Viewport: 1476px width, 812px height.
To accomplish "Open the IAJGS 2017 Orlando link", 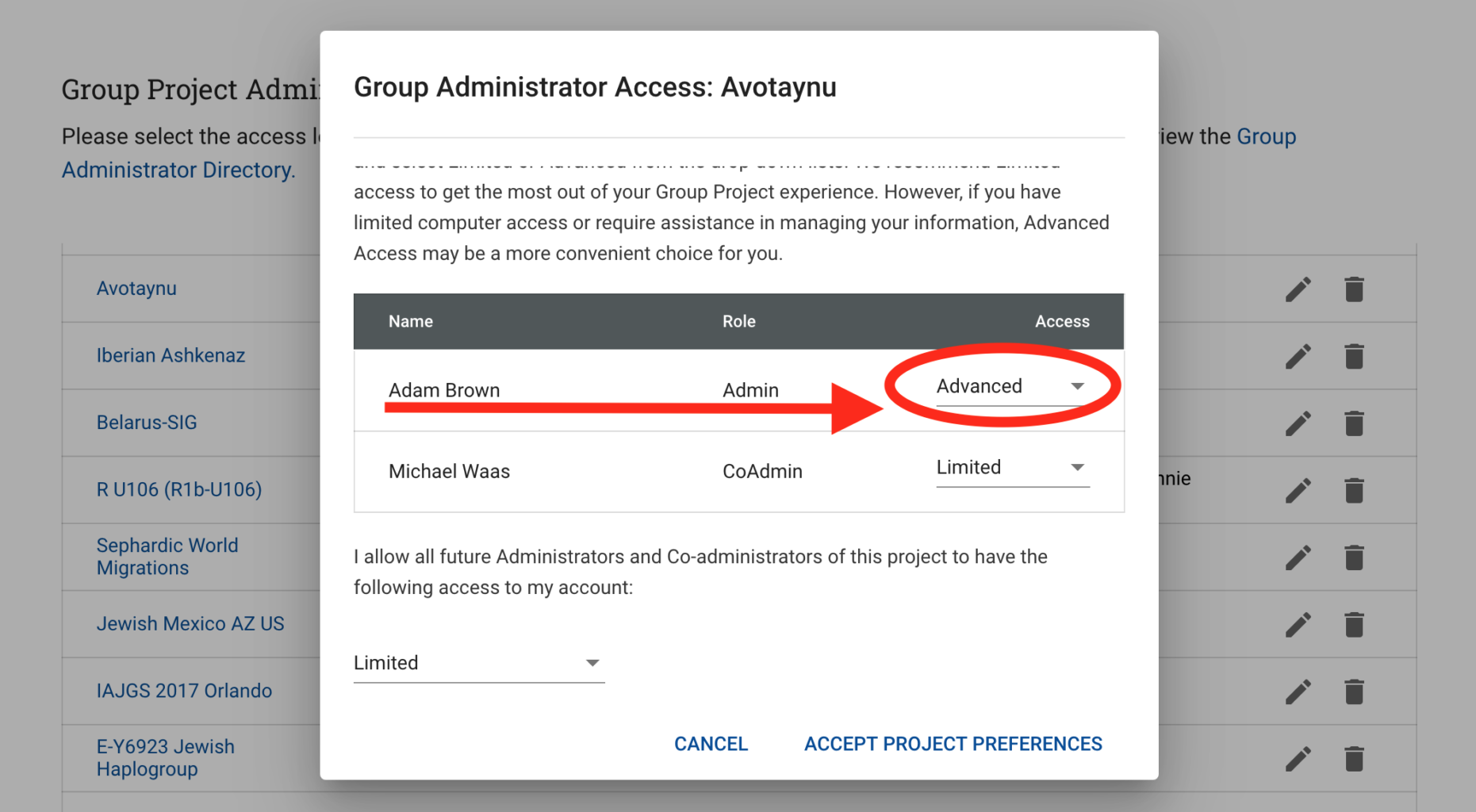I will coord(184,691).
